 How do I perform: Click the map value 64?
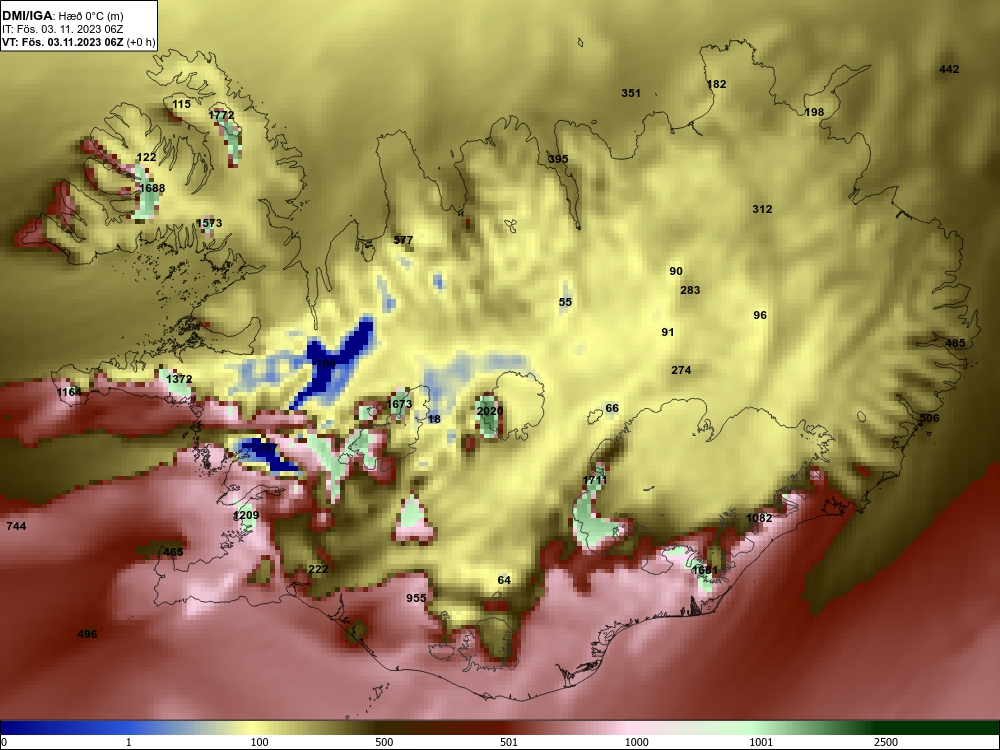pyautogui.click(x=504, y=580)
